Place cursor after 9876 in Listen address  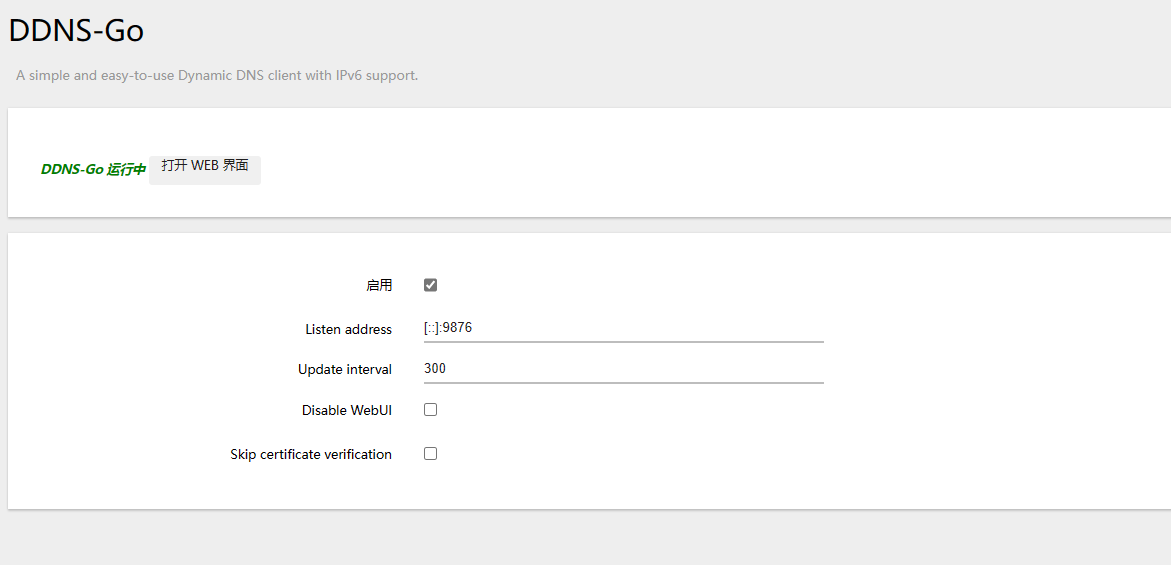(x=473, y=328)
